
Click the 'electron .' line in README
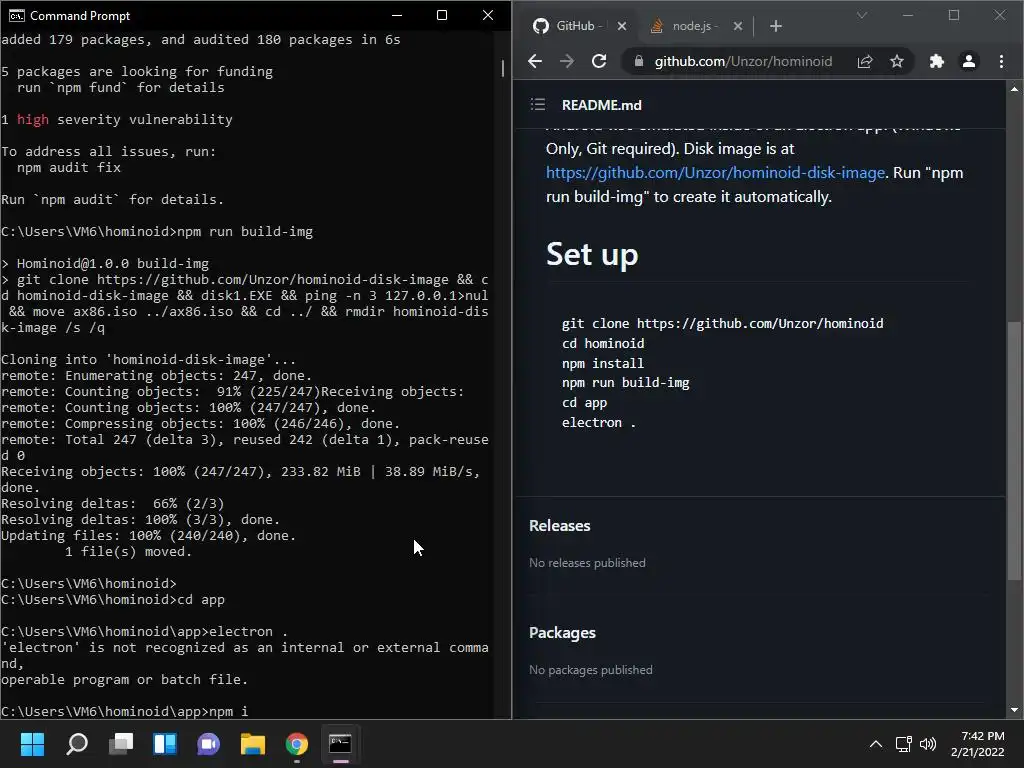click(598, 423)
